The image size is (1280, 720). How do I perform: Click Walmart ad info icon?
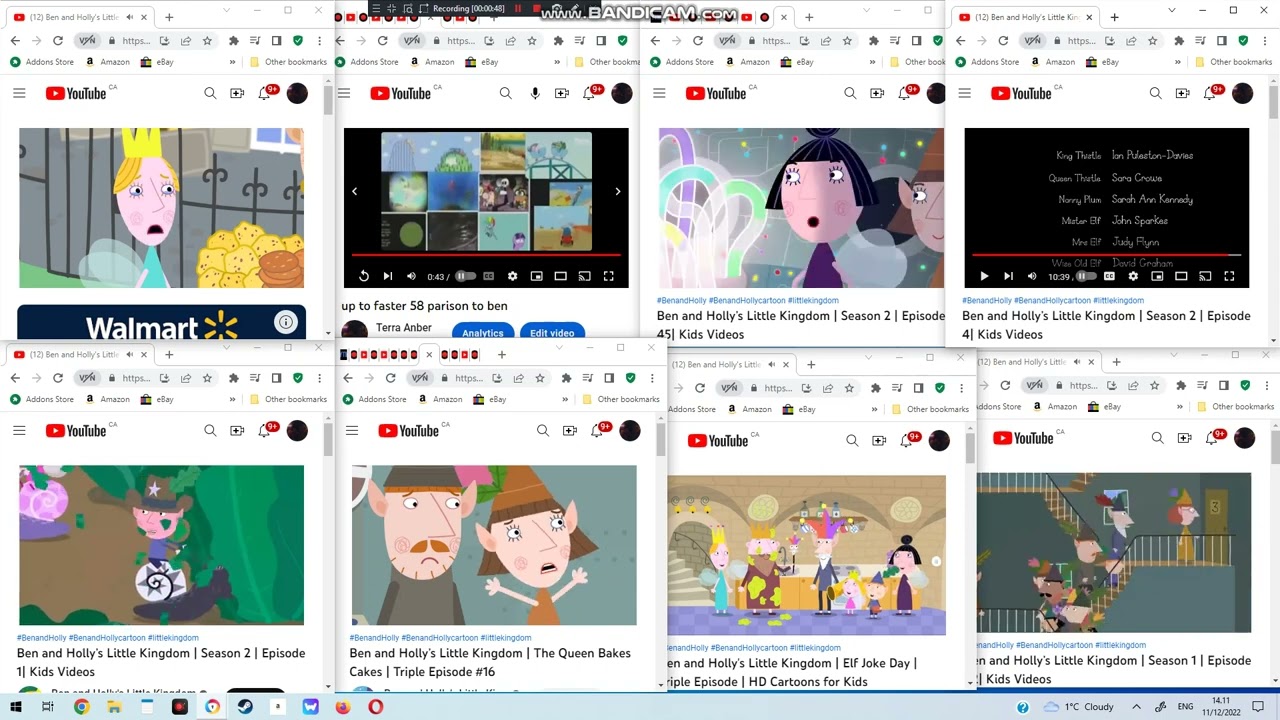coord(286,322)
